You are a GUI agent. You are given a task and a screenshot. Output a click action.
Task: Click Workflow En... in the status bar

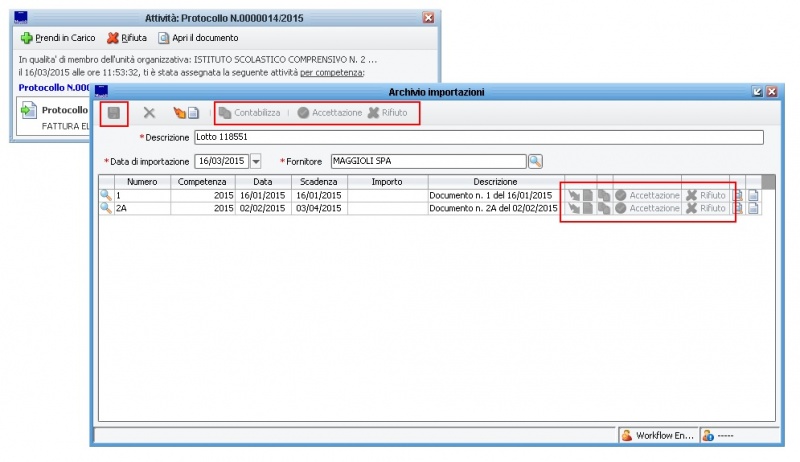click(658, 435)
